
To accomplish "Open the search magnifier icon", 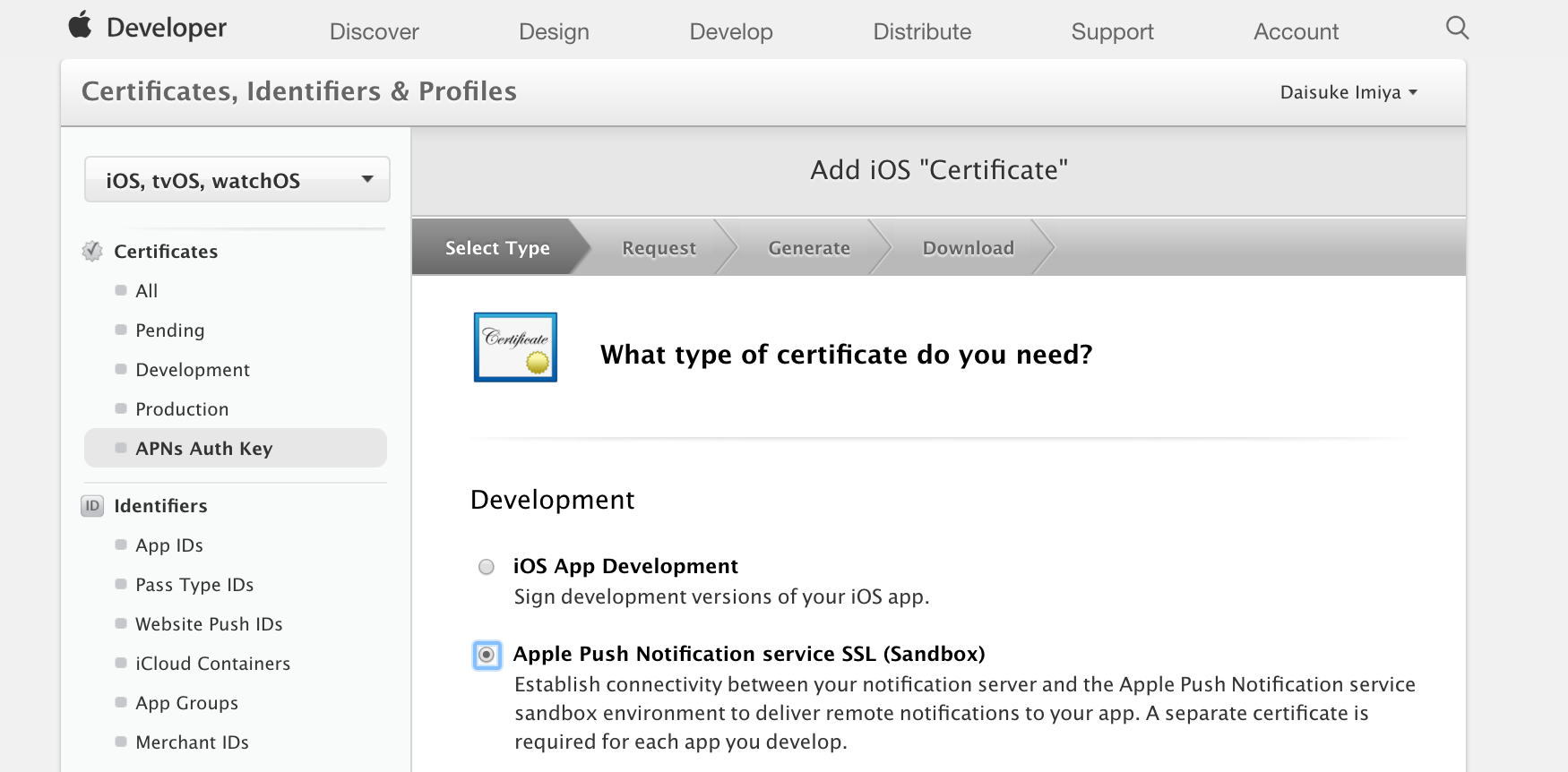I will point(1457,28).
